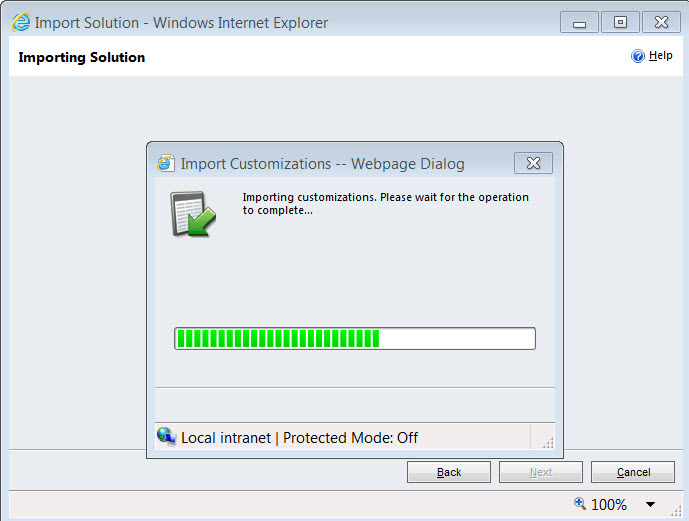Minimize the Import Solution window

click(581, 22)
